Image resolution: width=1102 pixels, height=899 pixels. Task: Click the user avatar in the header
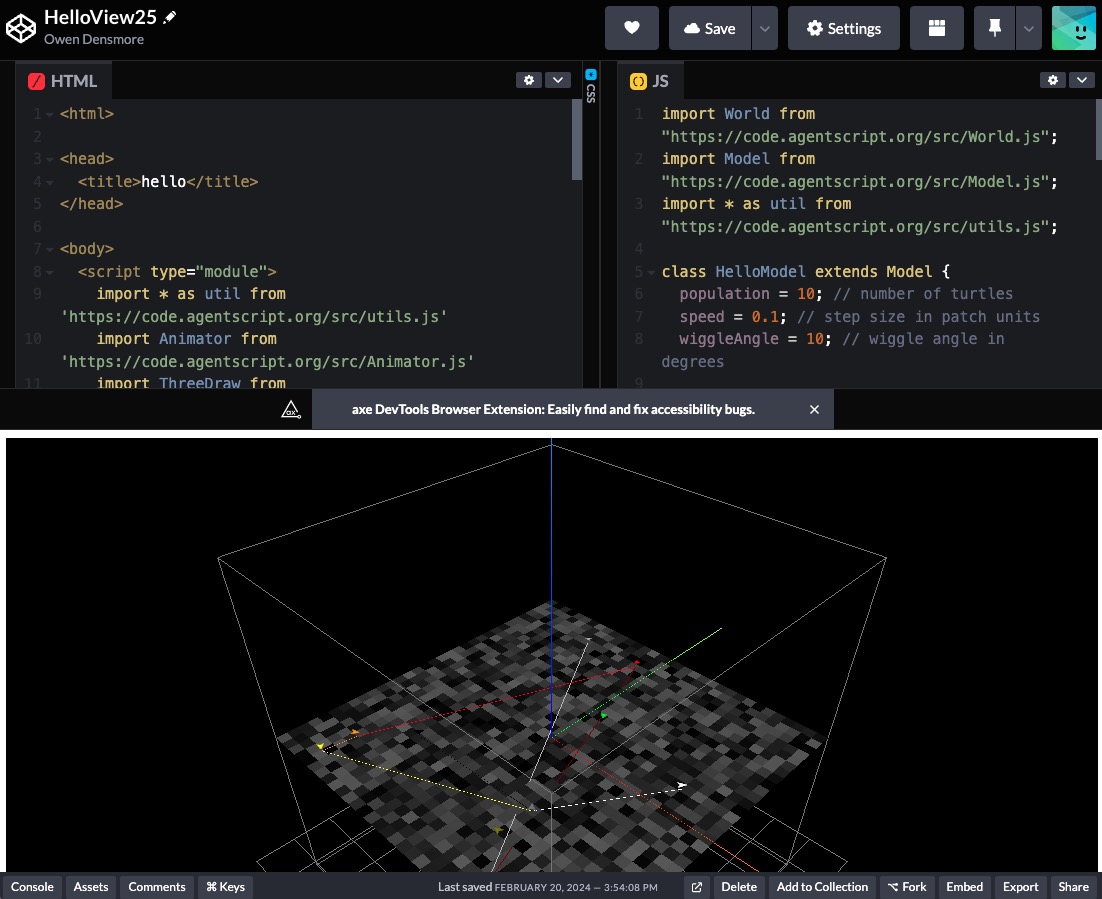point(1074,28)
